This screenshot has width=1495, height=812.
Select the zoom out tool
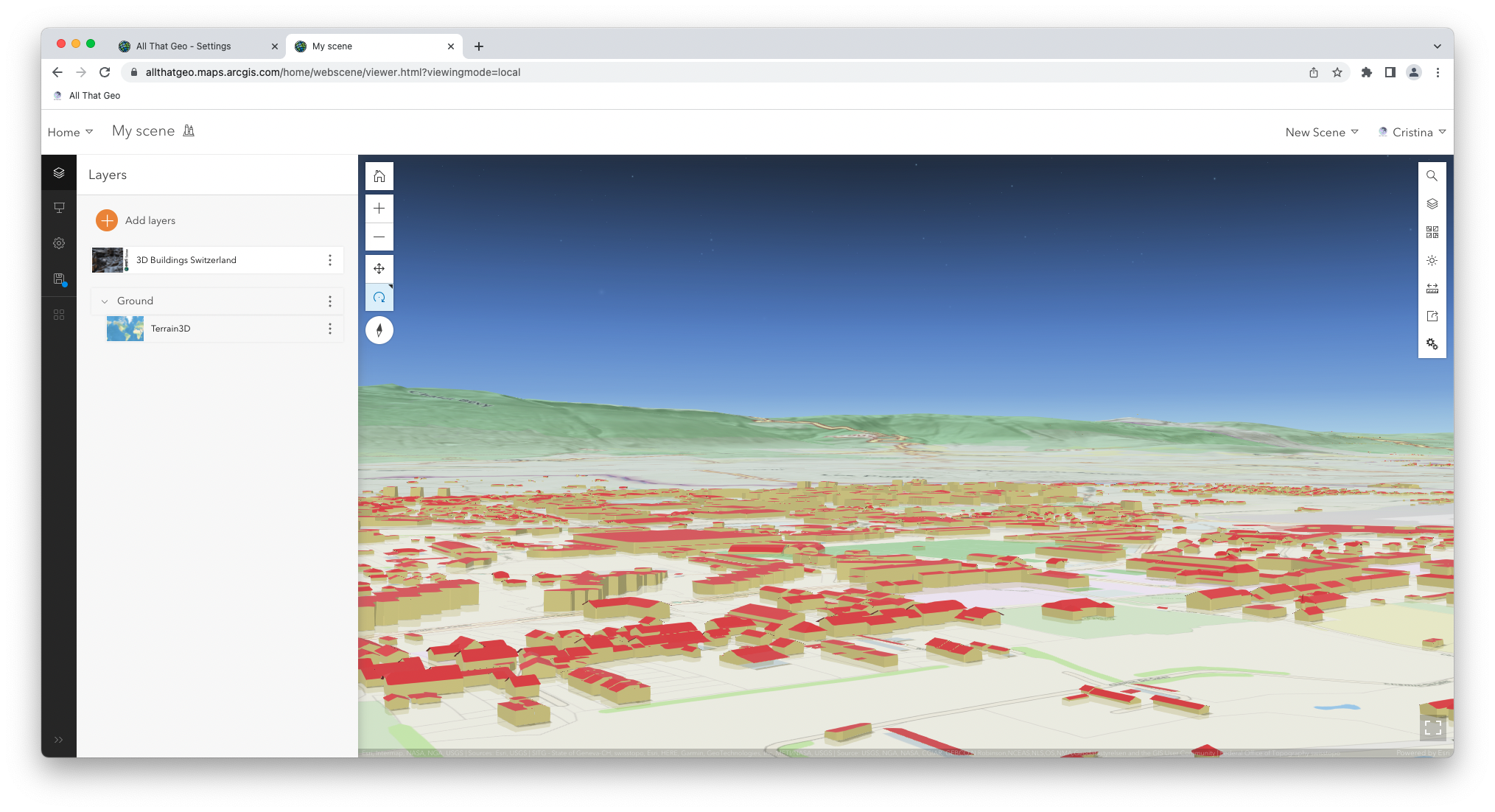(x=379, y=237)
